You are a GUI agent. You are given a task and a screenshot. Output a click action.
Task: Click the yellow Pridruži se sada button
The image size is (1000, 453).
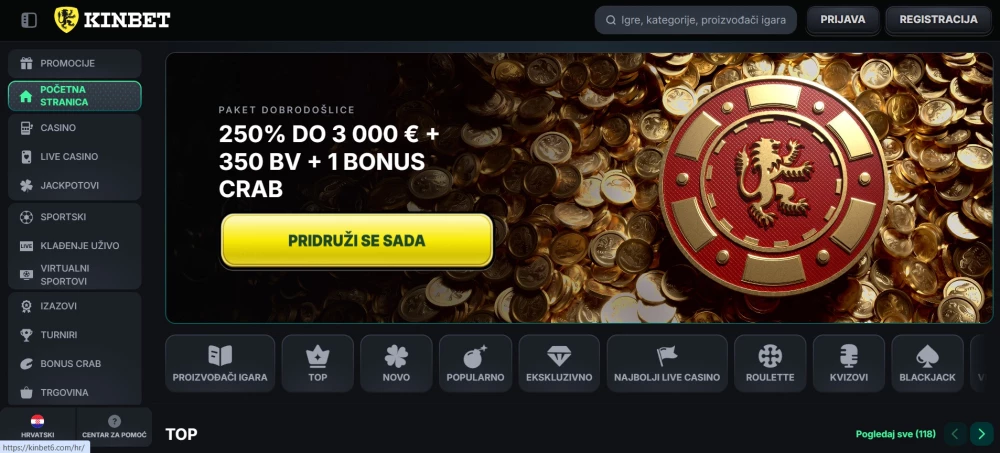tap(357, 241)
